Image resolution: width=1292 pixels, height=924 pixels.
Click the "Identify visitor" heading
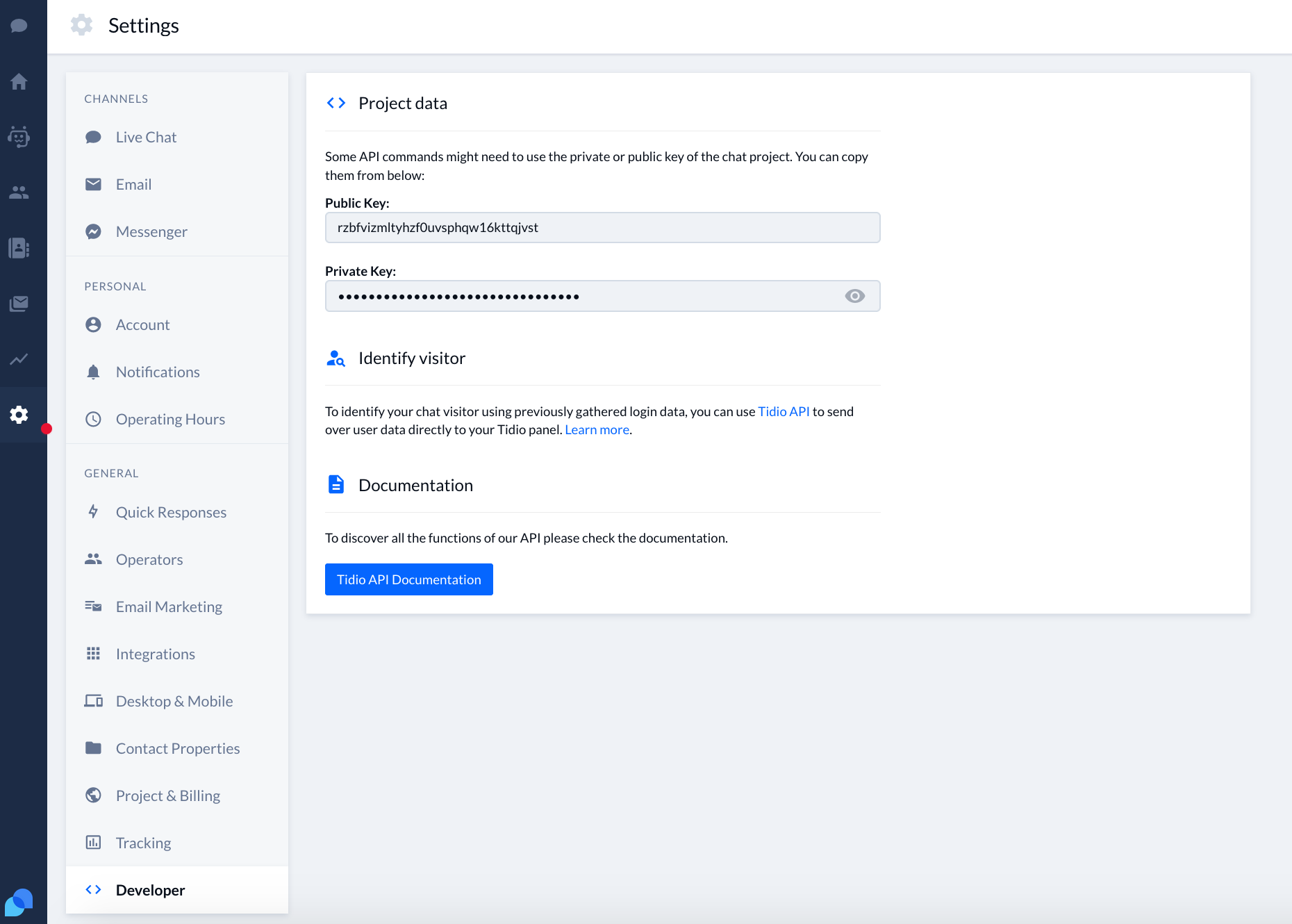pyautogui.click(x=412, y=358)
